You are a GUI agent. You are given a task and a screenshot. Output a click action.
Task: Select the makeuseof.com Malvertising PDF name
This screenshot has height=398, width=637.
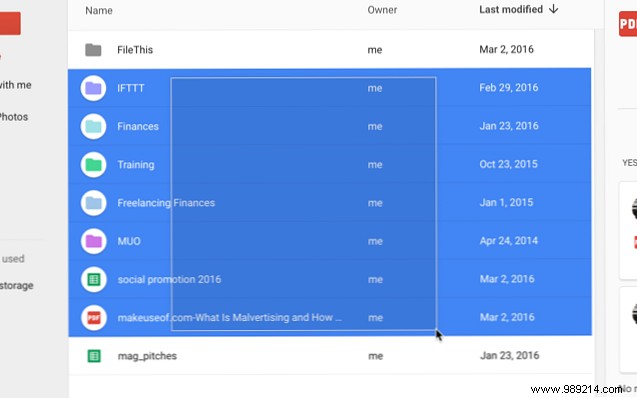tap(230, 318)
